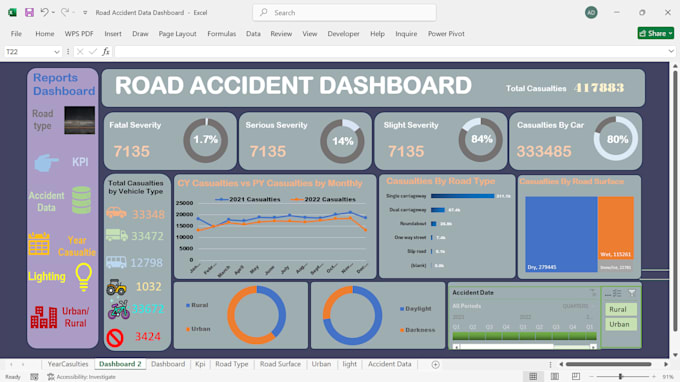This screenshot has width=680, height=382.
Task: Open the KPI link
Action: [80, 162]
